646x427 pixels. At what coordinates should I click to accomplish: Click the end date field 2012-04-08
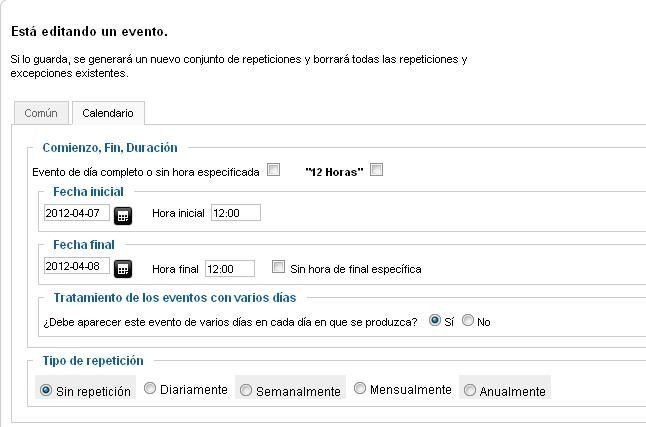(77, 266)
